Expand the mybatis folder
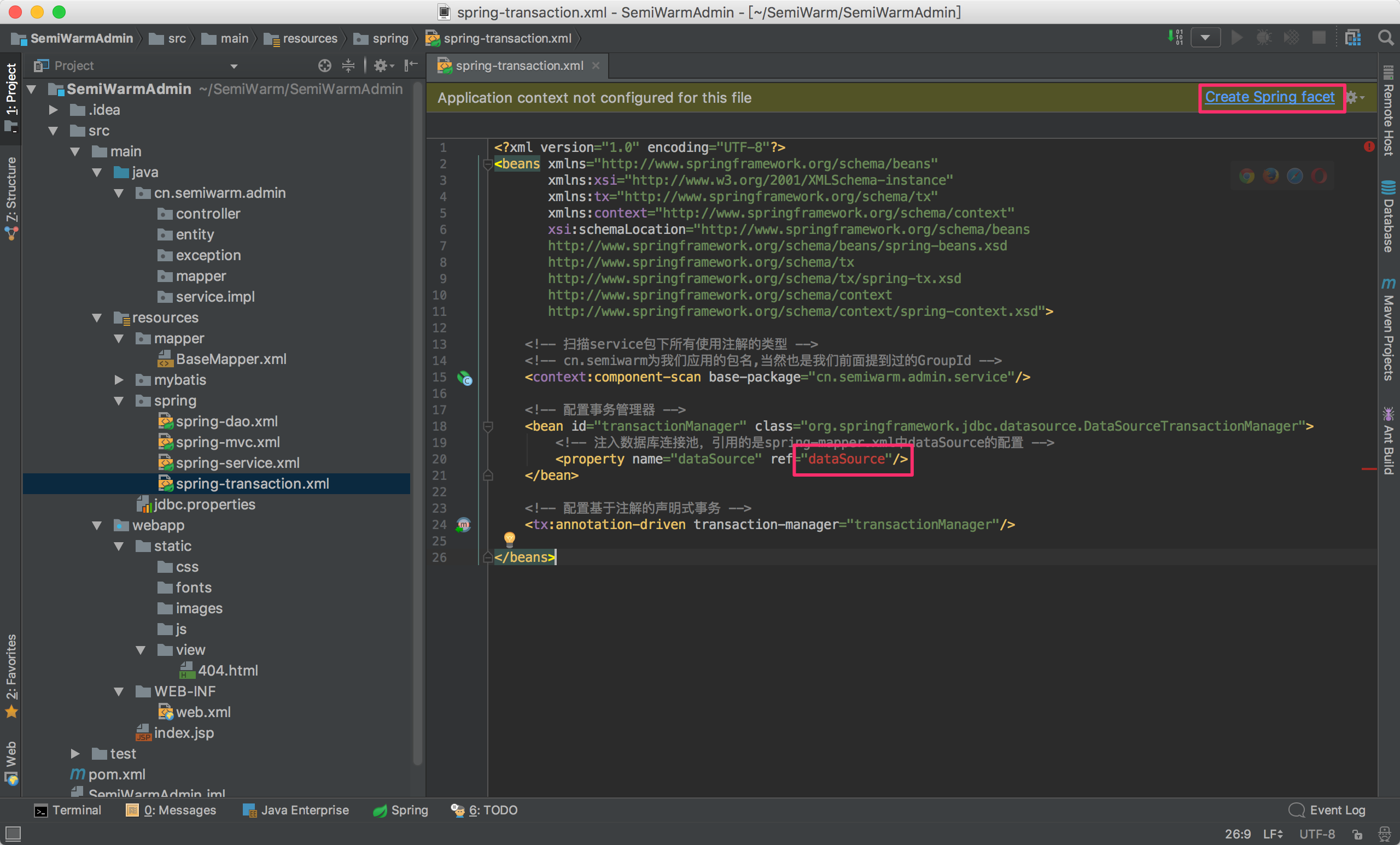The width and height of the screenshot is (1400, 845). (119, 380)
